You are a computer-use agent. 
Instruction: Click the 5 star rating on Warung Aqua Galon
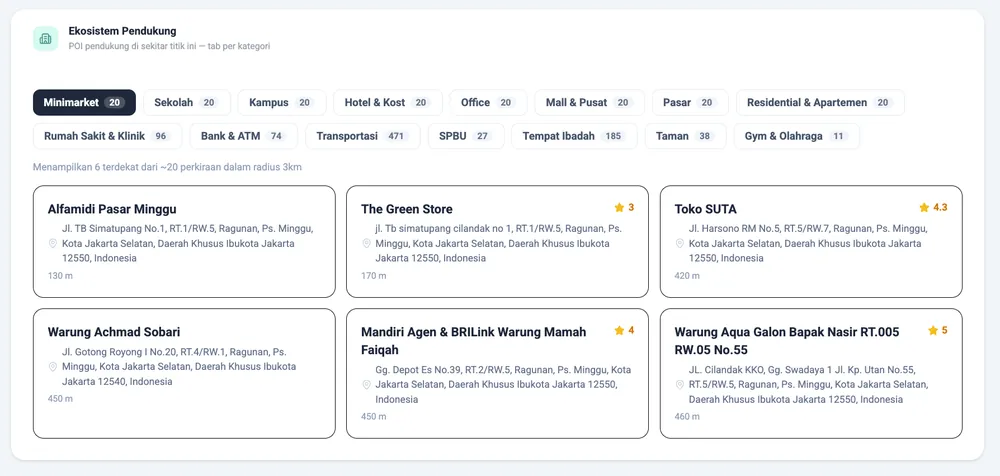pos(938,331)
